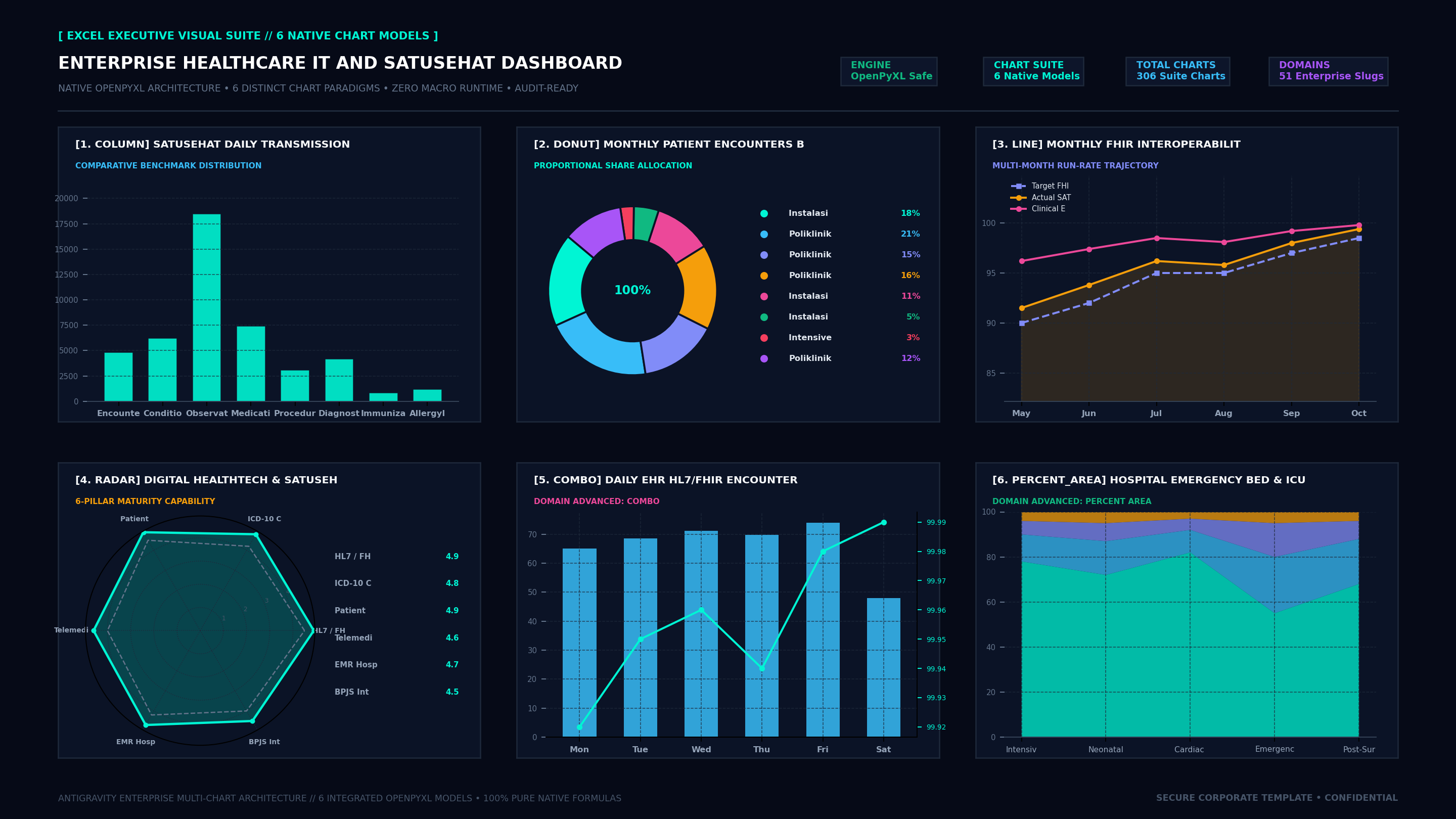Select the Emergenc axis label
Image resolution: width=1456 pixels, height=819 pixels.
pos(1275,749)
